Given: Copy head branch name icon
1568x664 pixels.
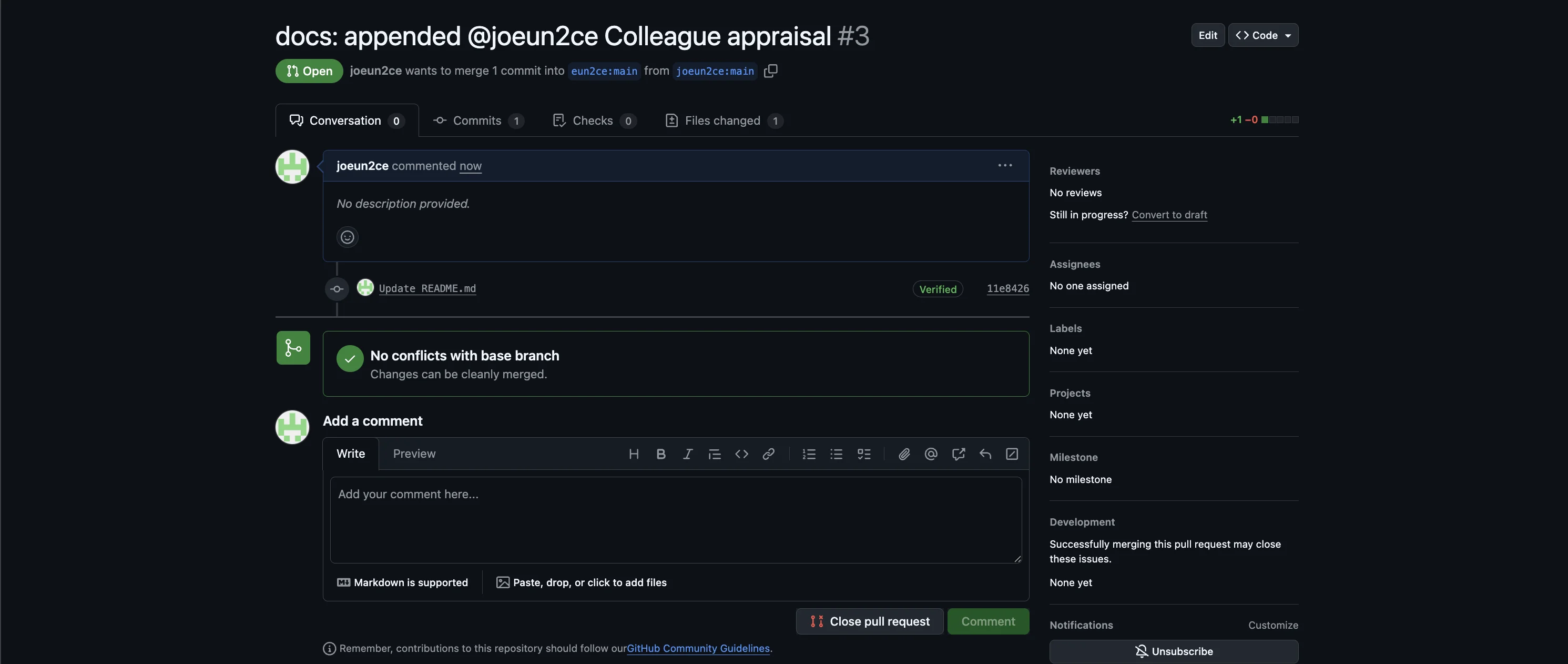Looking at the screenshot, I should pos(771,71).
